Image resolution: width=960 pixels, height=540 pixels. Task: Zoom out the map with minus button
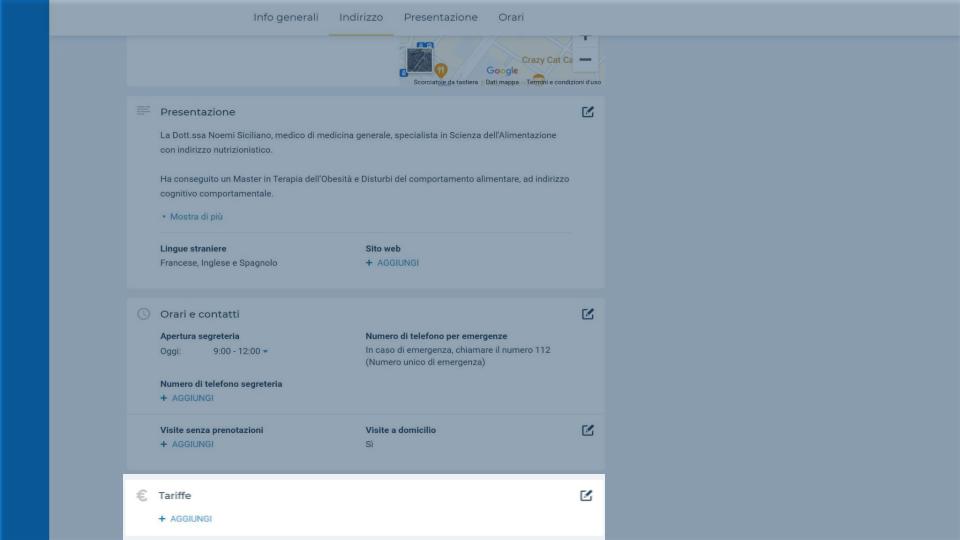[585, 60]
